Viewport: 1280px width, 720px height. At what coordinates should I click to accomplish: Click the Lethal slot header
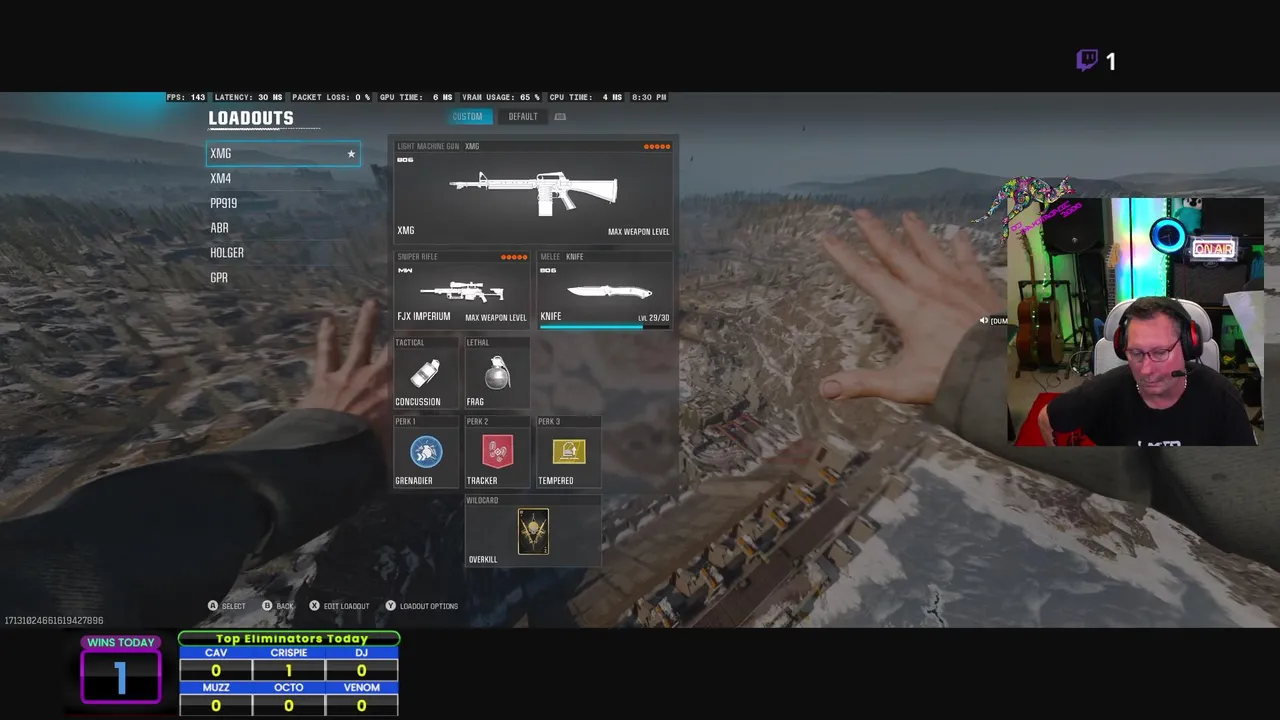pos(478,343)
